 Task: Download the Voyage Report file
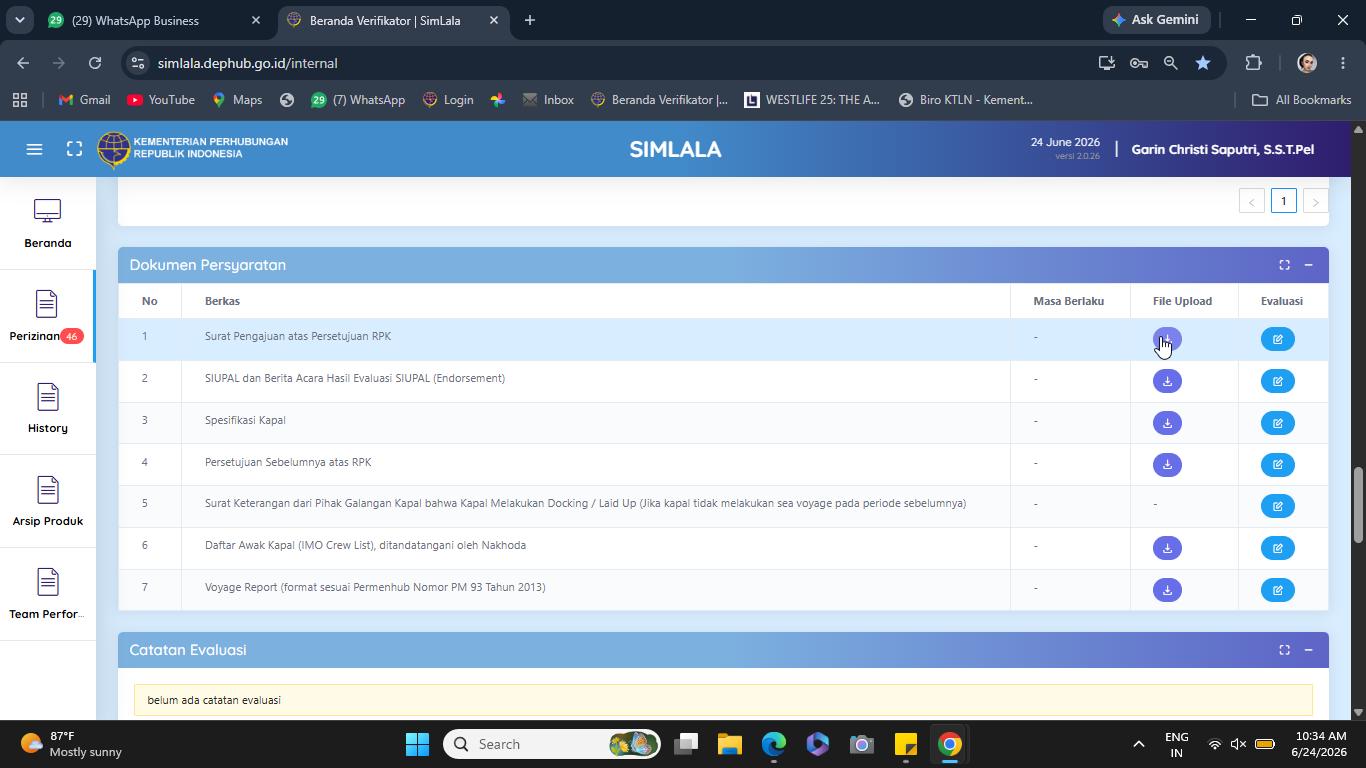[x=1167, y=590]
